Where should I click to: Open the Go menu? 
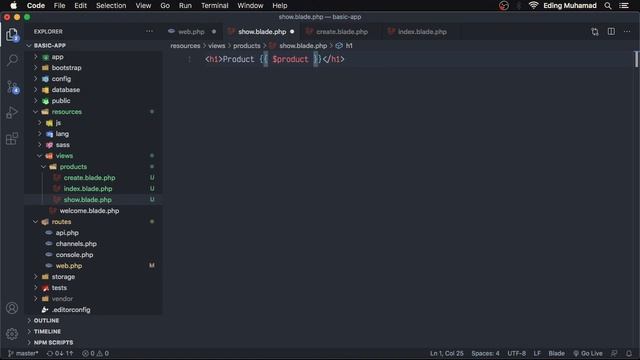coord(165,6)
